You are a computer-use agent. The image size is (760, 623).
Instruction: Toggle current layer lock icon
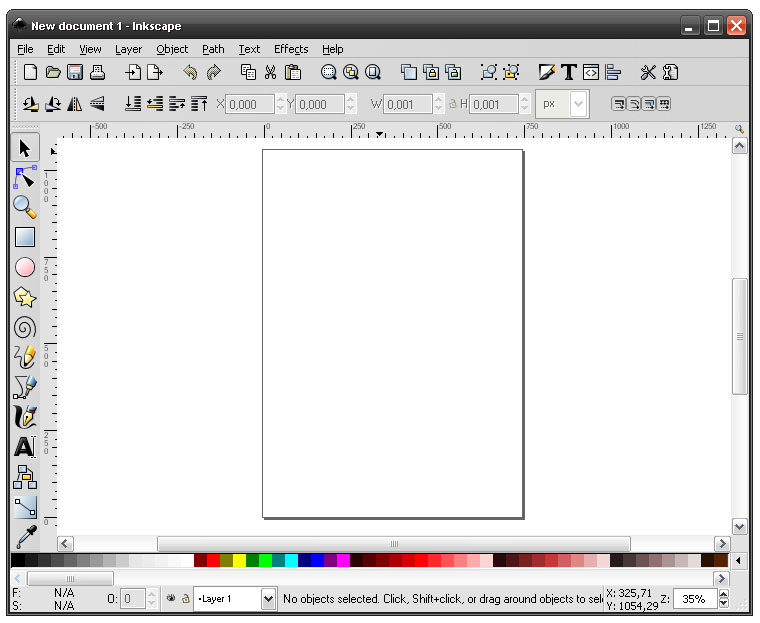(186, 599)
